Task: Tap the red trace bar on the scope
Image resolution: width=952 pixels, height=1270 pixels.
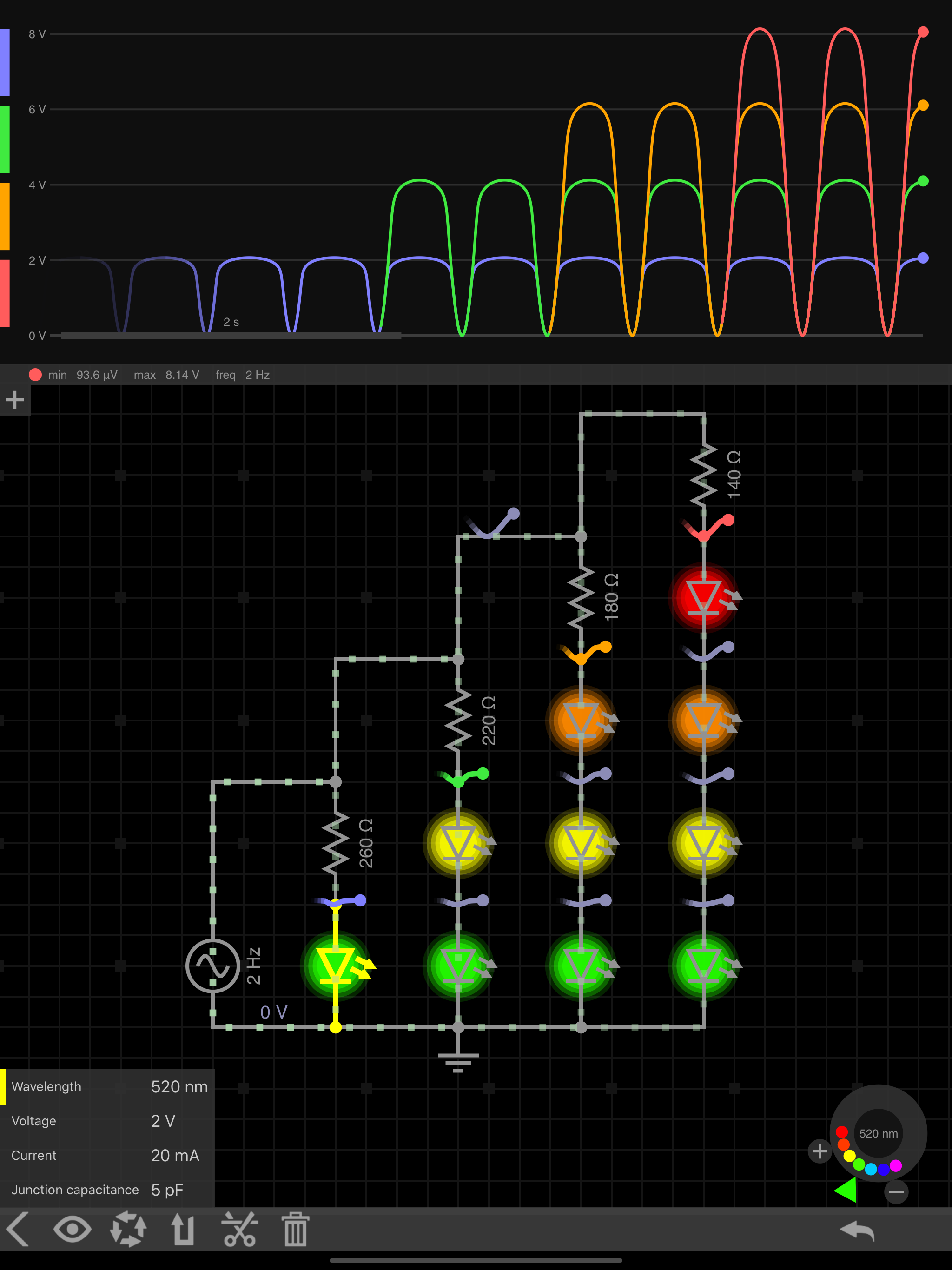Action: [x=5, y=293]
